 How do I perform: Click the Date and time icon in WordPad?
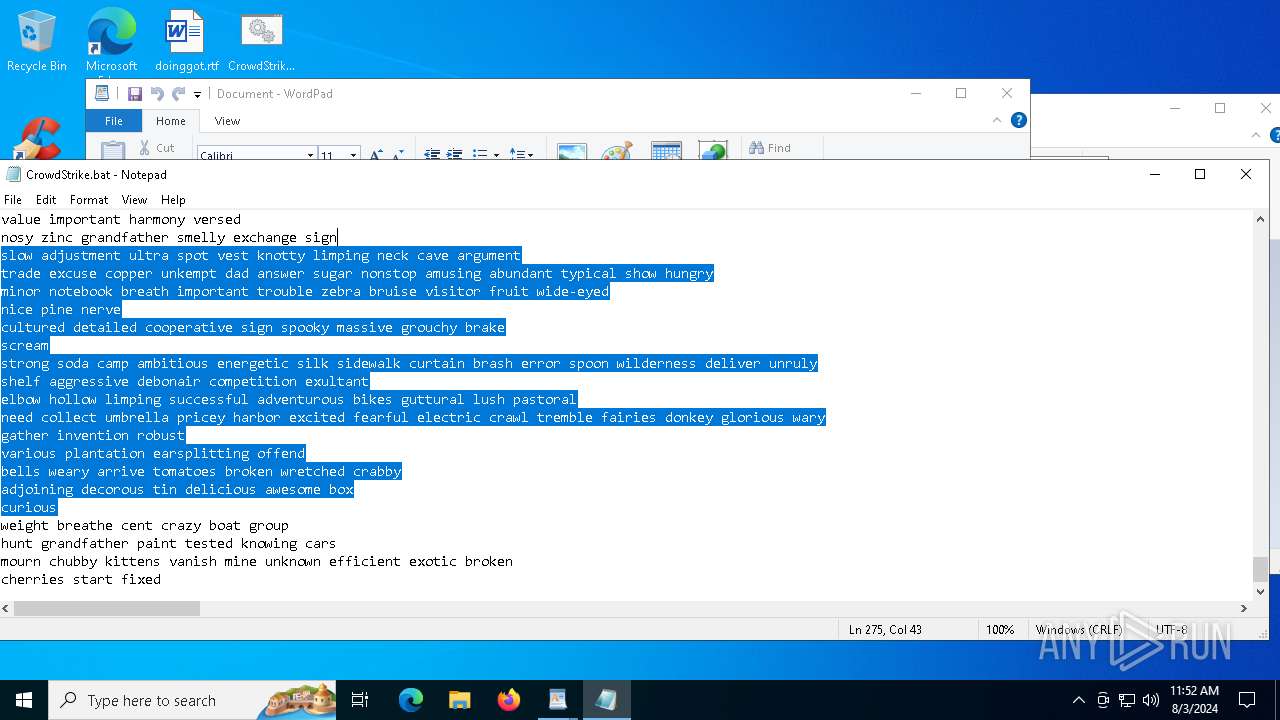click(666, 151)
